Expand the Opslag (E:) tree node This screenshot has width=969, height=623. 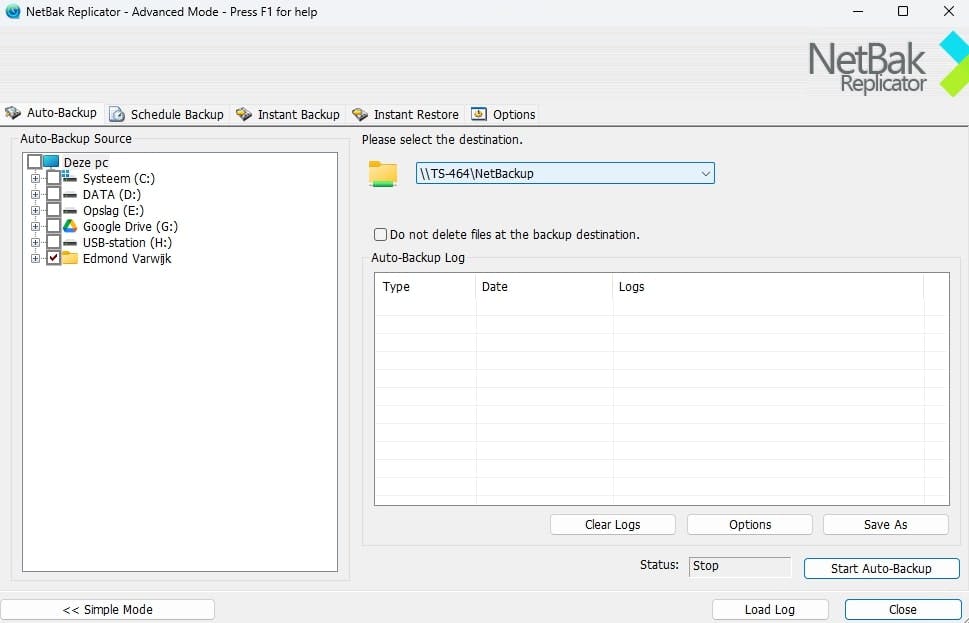(36, 211)
